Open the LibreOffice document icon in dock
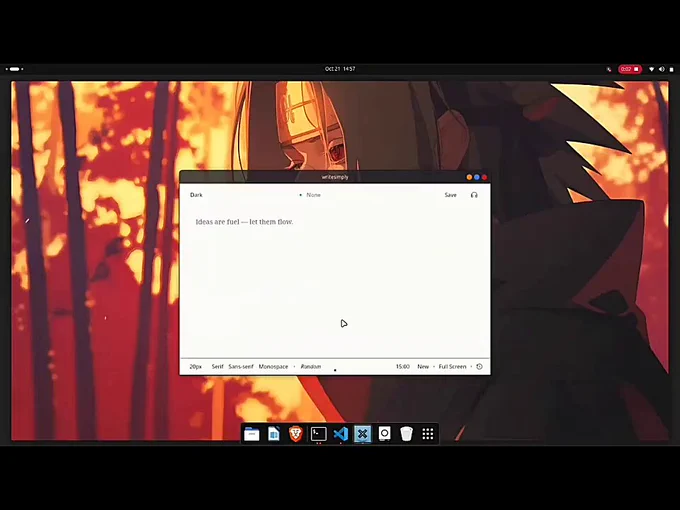Image resolution: width=680 pixels, height=510 pixels. coord(274,434)
